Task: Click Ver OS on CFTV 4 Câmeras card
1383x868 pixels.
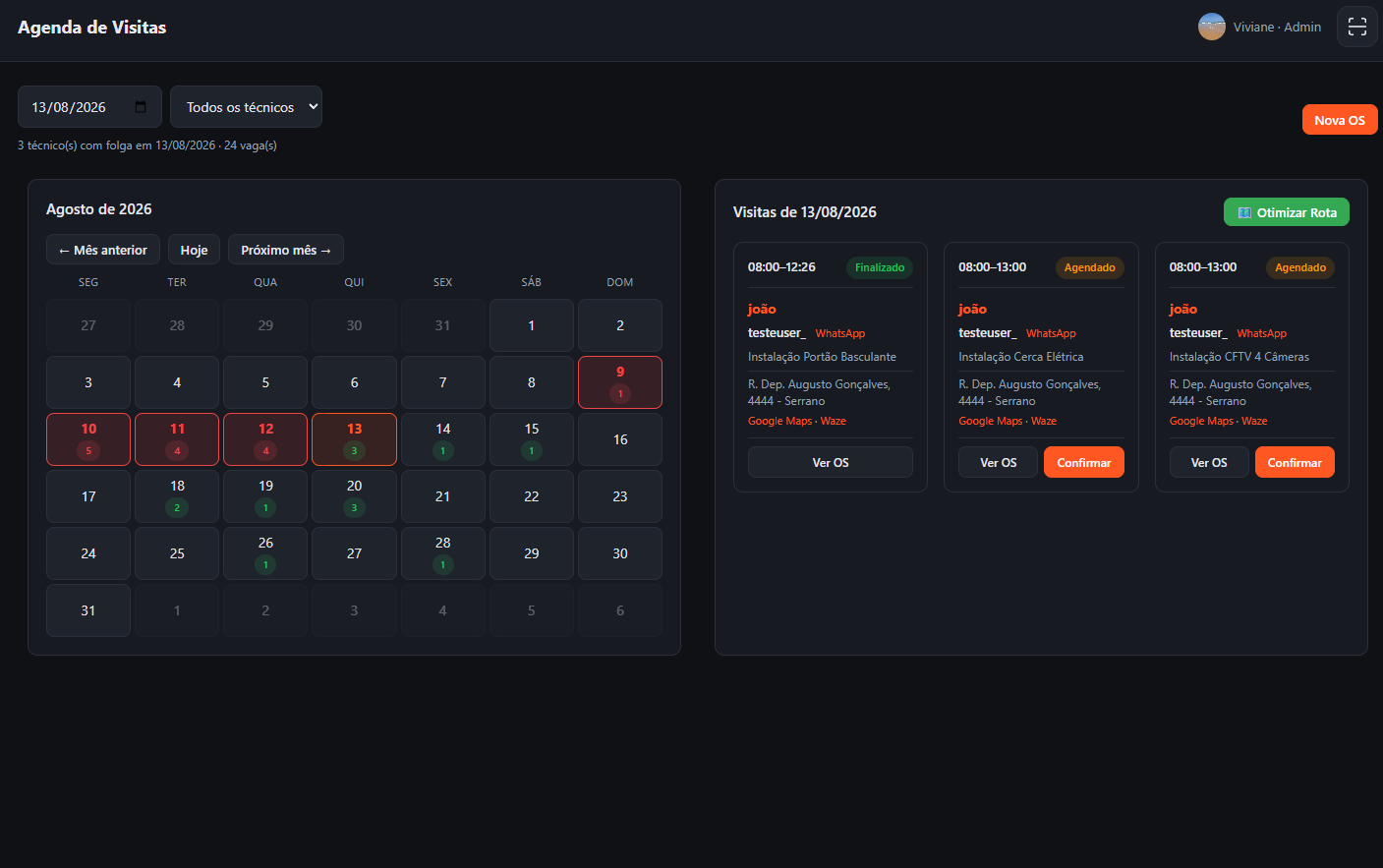Action: (x=1209, y=462)
